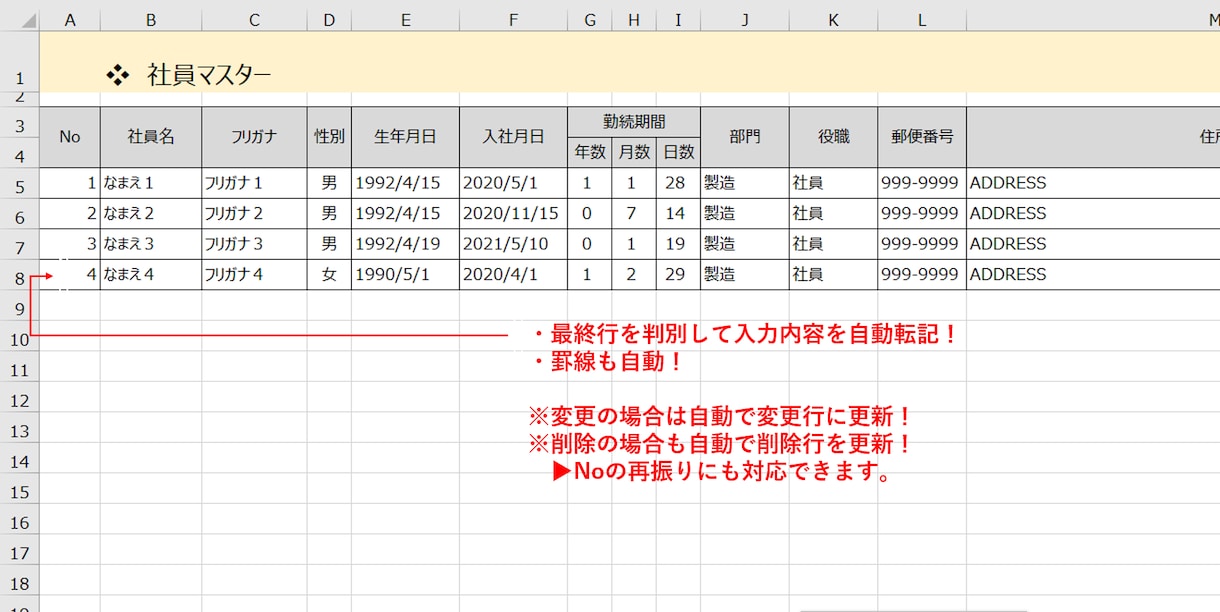Select column E header
The width and height of the screenshot is (1220, 612).
[405, 20]
